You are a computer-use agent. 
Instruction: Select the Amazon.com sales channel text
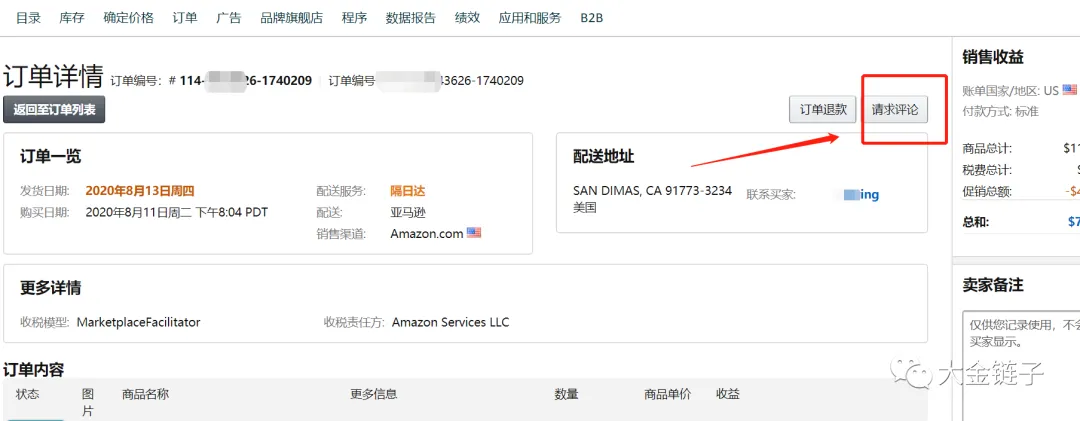[x=426, y=234]
